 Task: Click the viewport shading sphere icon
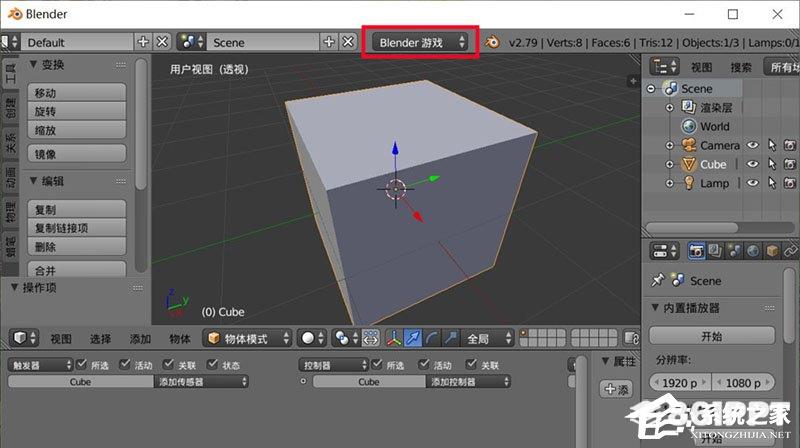click(311, 338)
